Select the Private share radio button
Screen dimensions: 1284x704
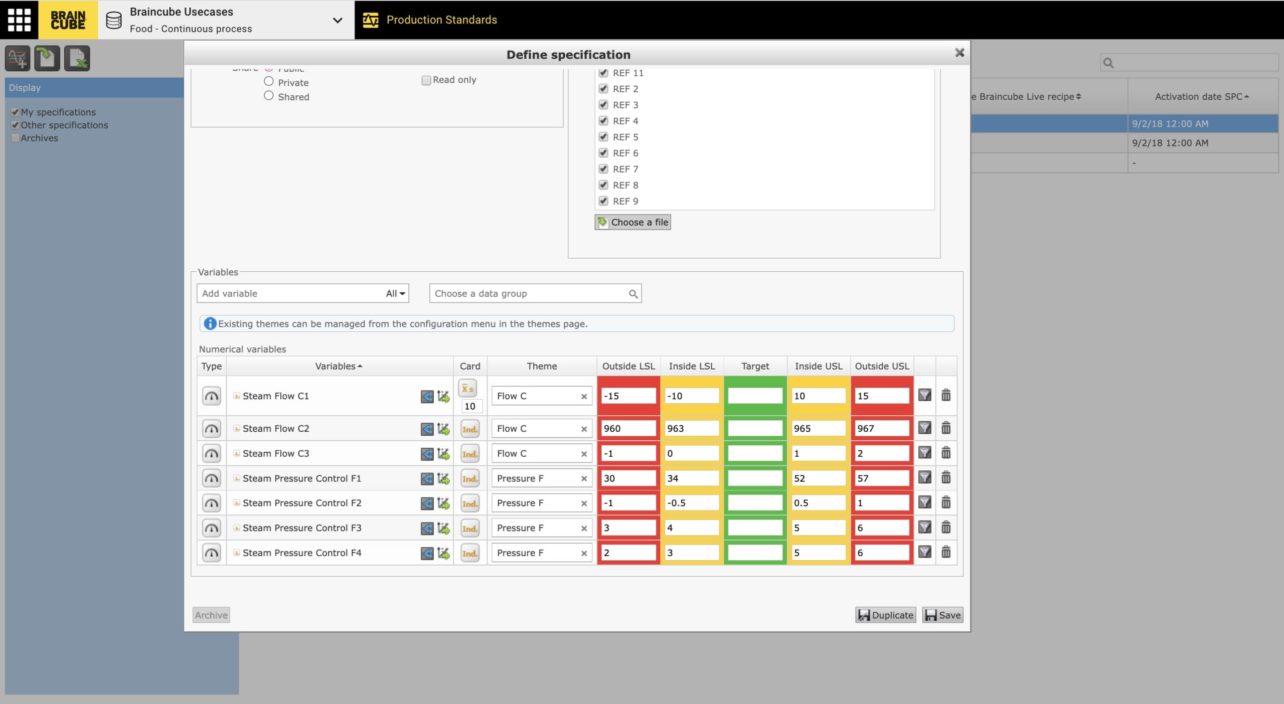[x=269, y=82]
